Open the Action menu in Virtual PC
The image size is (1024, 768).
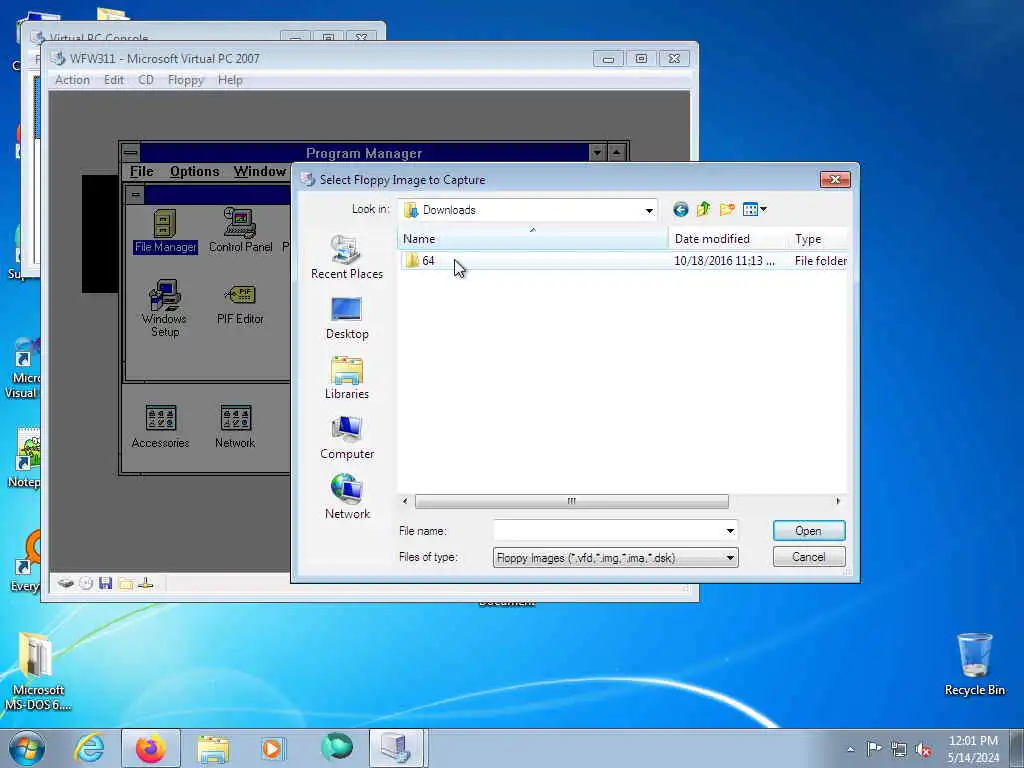[x=72, y=80]
